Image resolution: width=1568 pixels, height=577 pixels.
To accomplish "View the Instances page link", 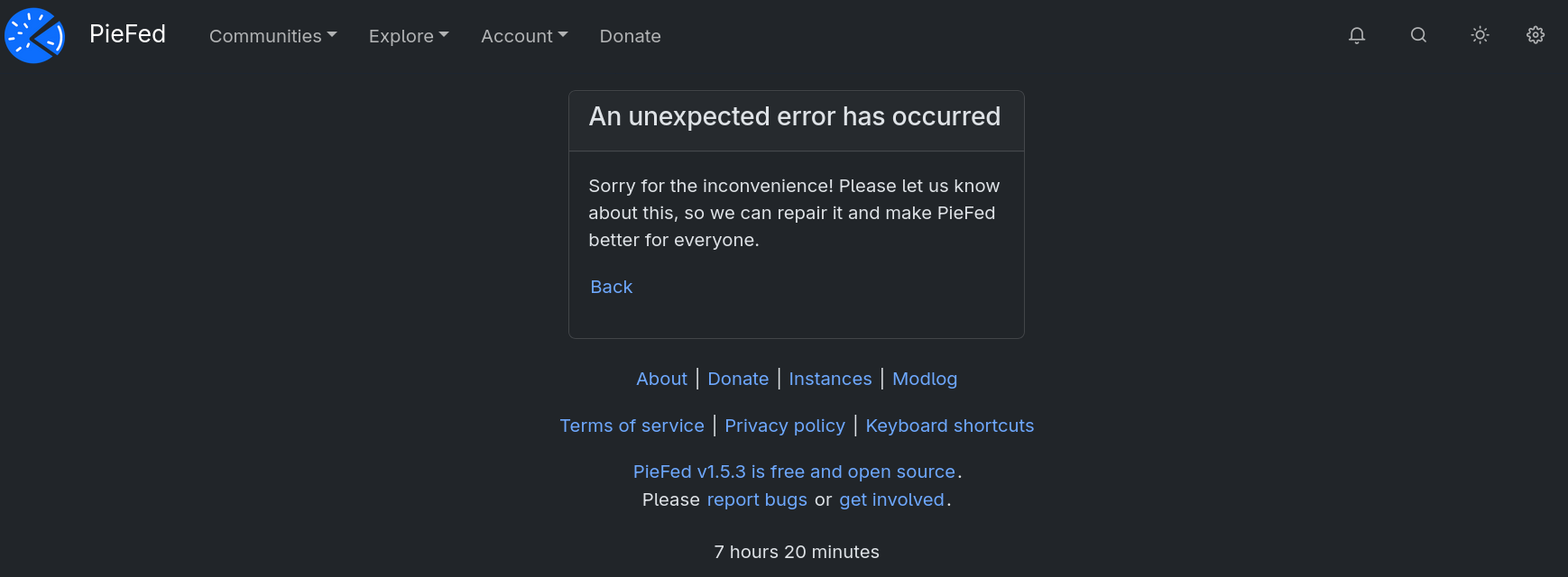I will click(830, 379).
